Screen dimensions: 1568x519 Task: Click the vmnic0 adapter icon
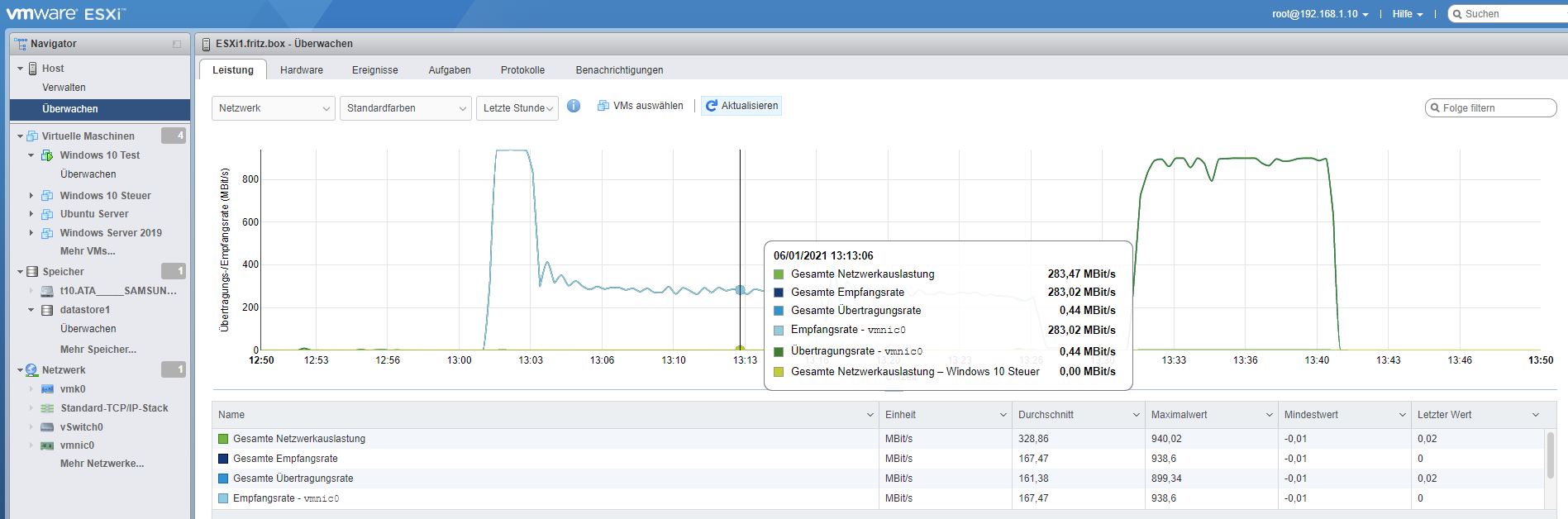(47, 445)
